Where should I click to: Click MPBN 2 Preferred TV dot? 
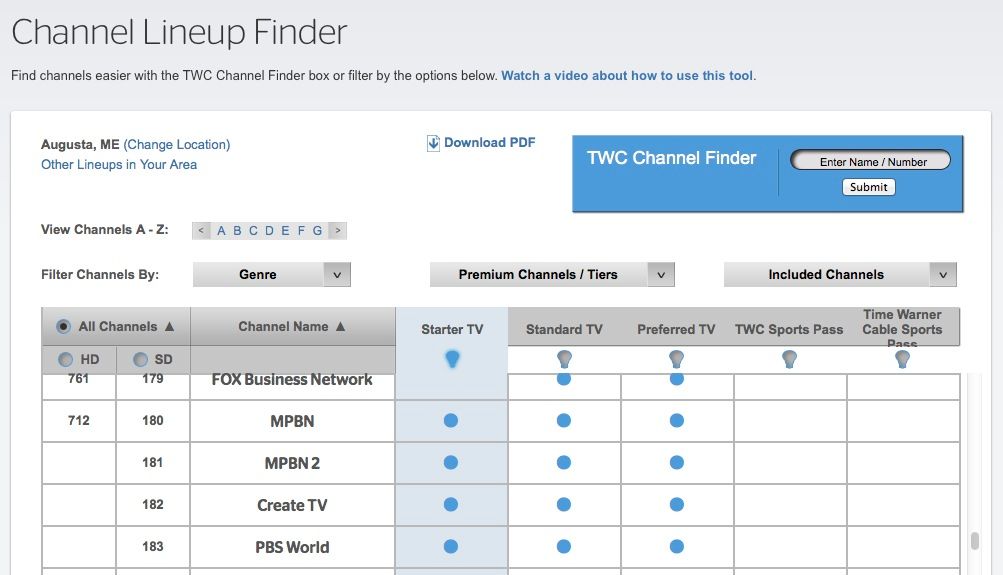[677, 462]
